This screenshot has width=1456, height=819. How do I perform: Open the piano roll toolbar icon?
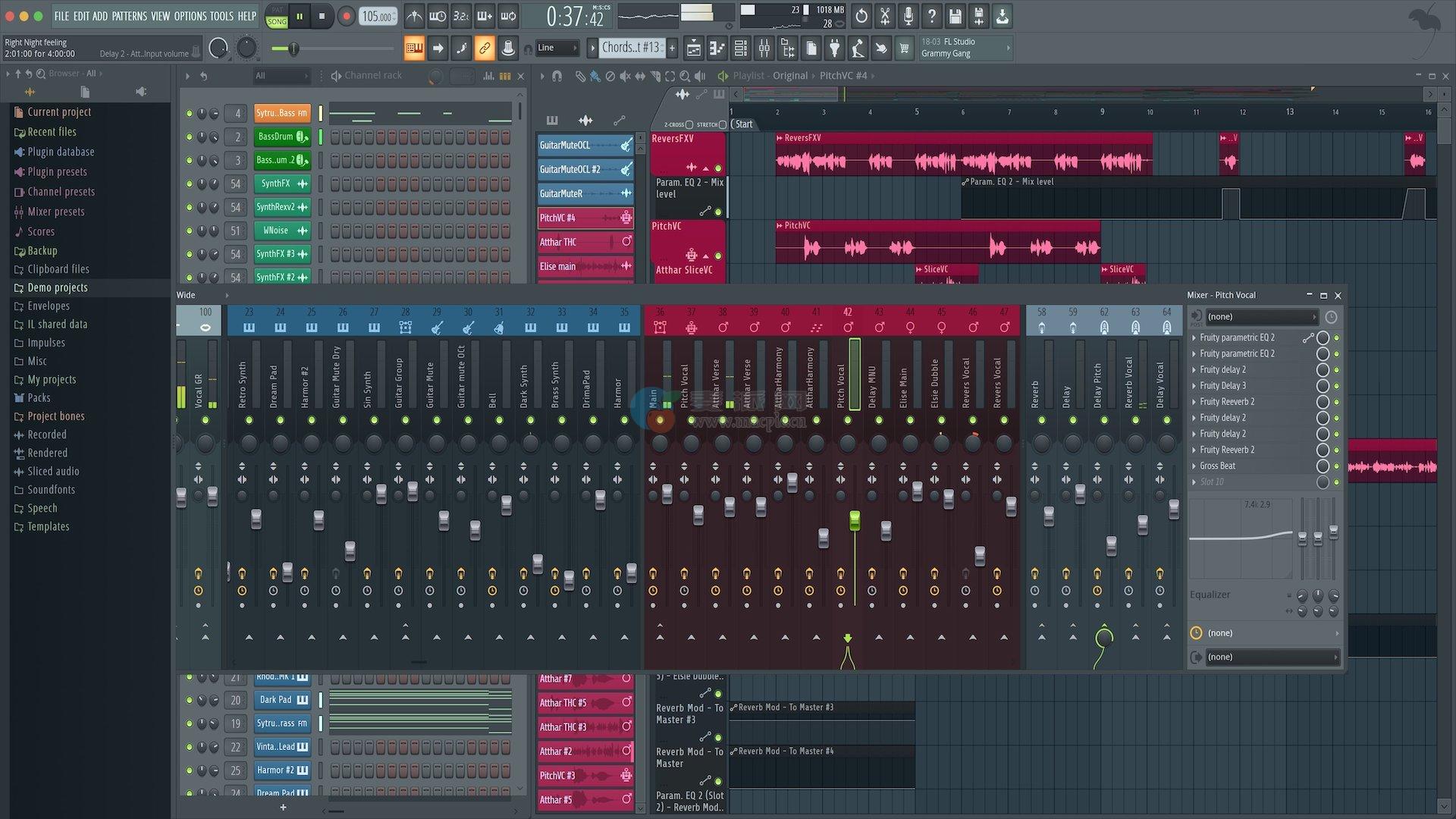pyautogui.click(x=717, y=49)
